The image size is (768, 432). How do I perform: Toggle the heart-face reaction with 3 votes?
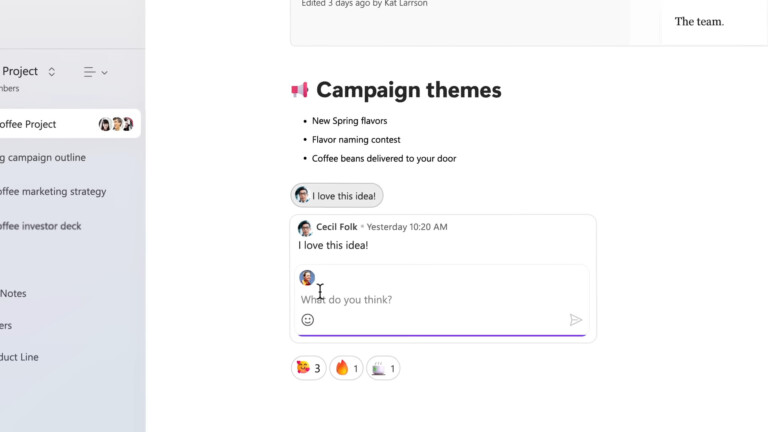tap(309, 368)
